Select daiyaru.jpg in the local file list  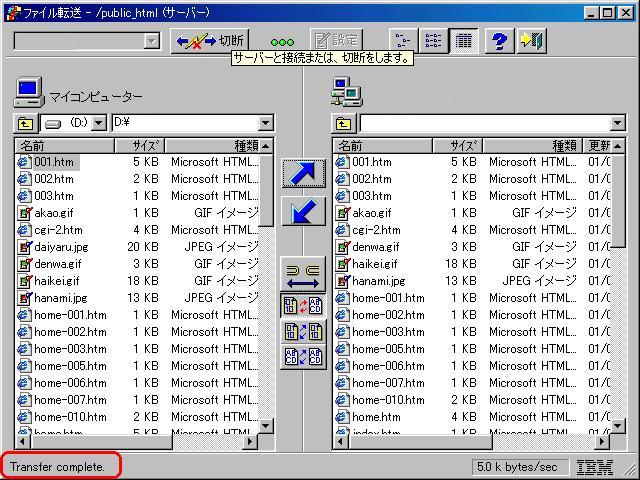pos(60,246)
